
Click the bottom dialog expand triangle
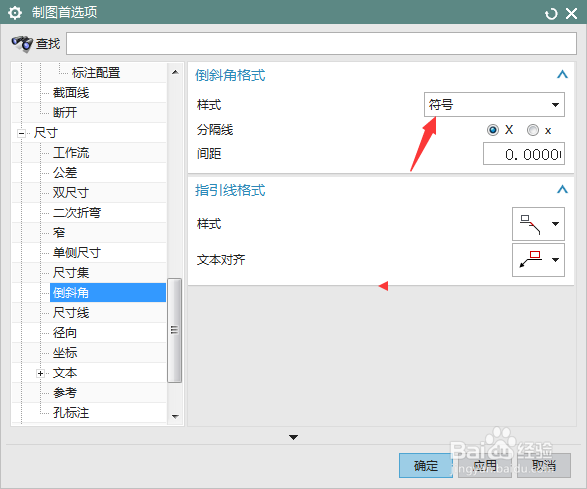294,437
